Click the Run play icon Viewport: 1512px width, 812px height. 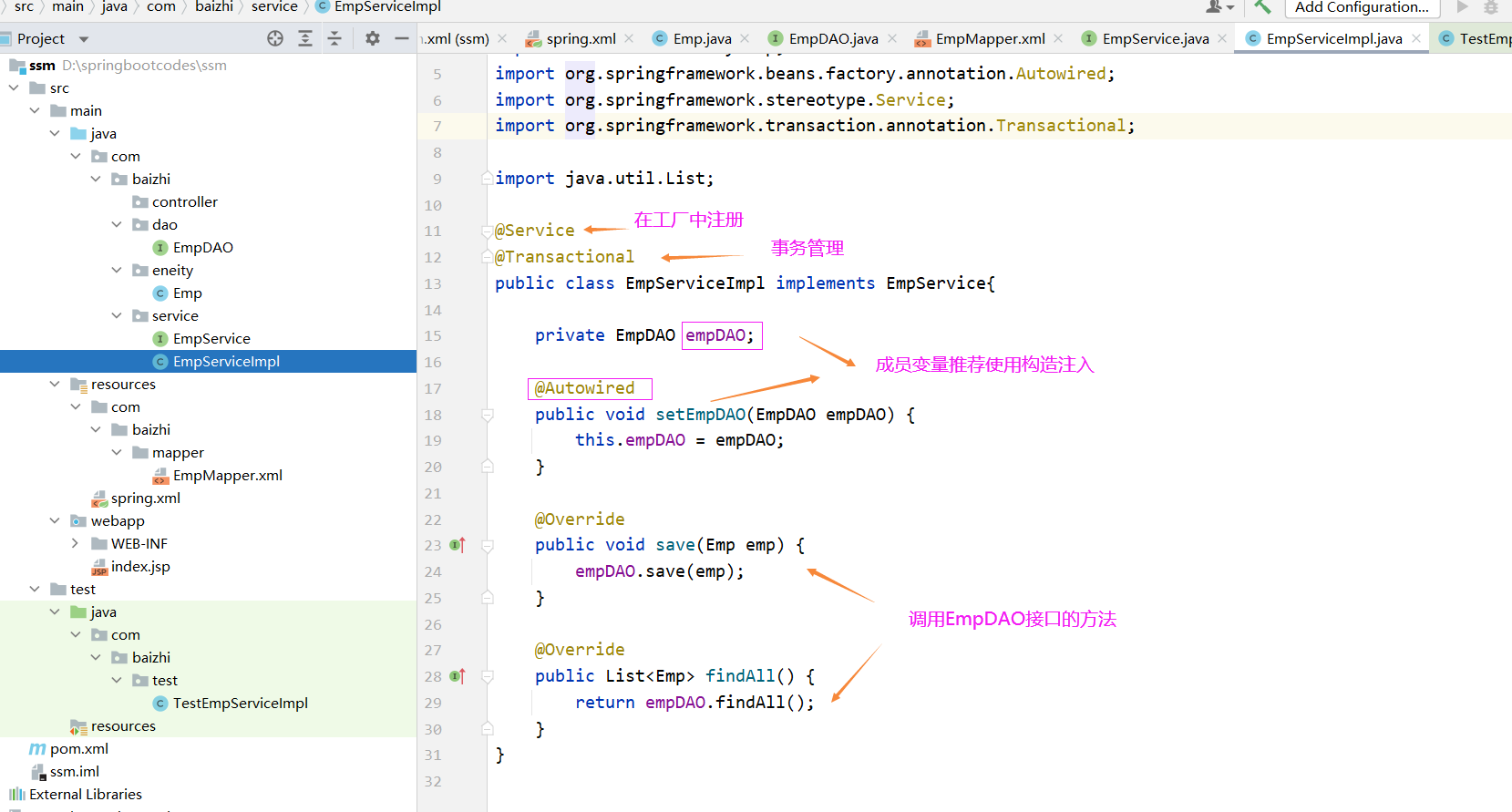pos(1462,6)
